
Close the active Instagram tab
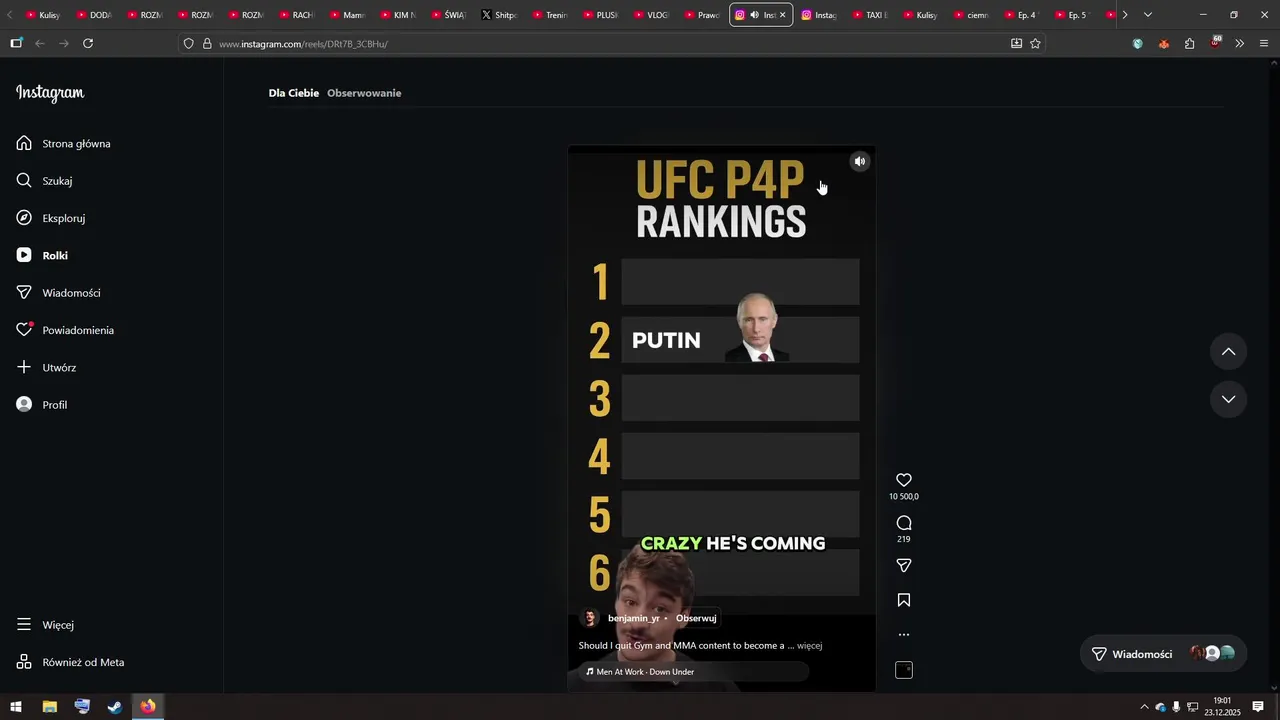(x=782, y=15)
